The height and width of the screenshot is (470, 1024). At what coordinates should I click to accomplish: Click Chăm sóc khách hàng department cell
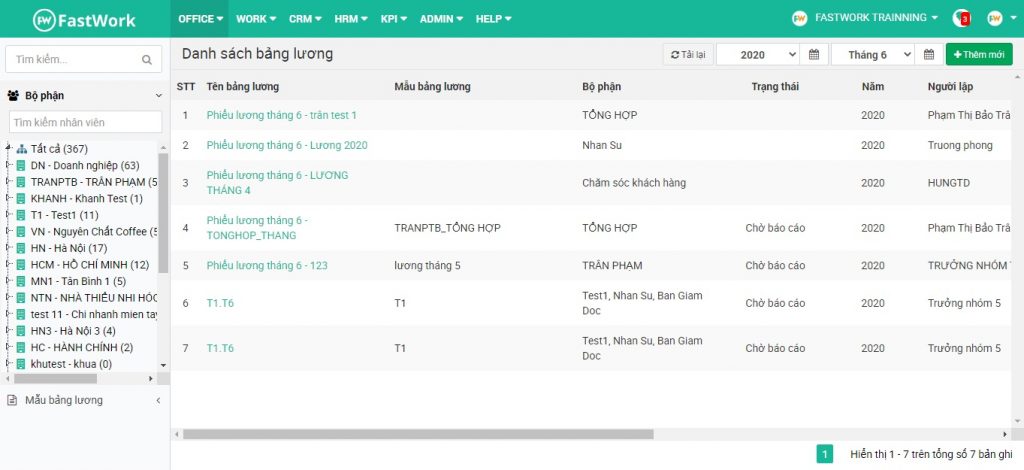(x=633, y=183)
